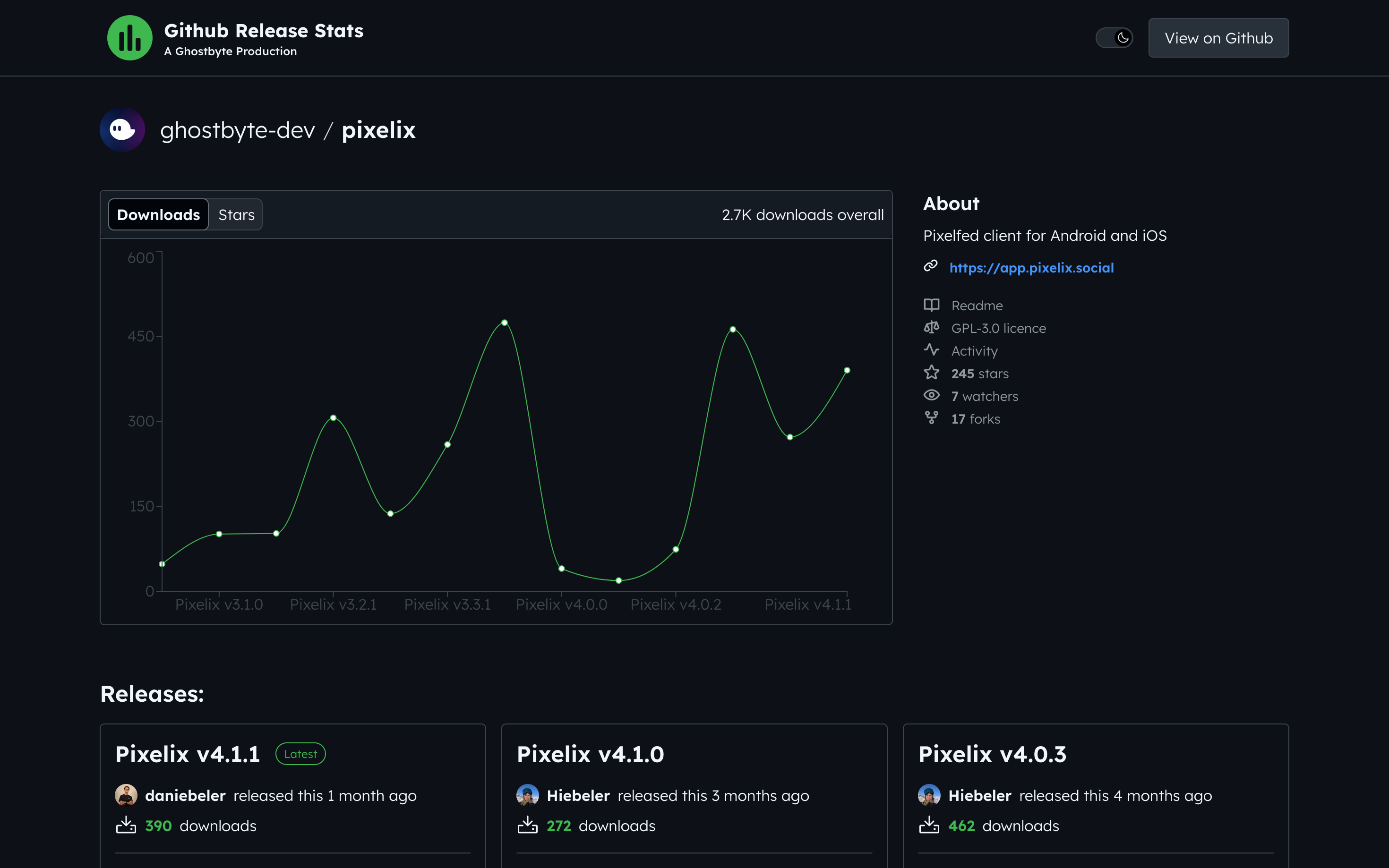Click the download icon beside 390 downloads
The image size is (1389, 868).
click(126, 825)
